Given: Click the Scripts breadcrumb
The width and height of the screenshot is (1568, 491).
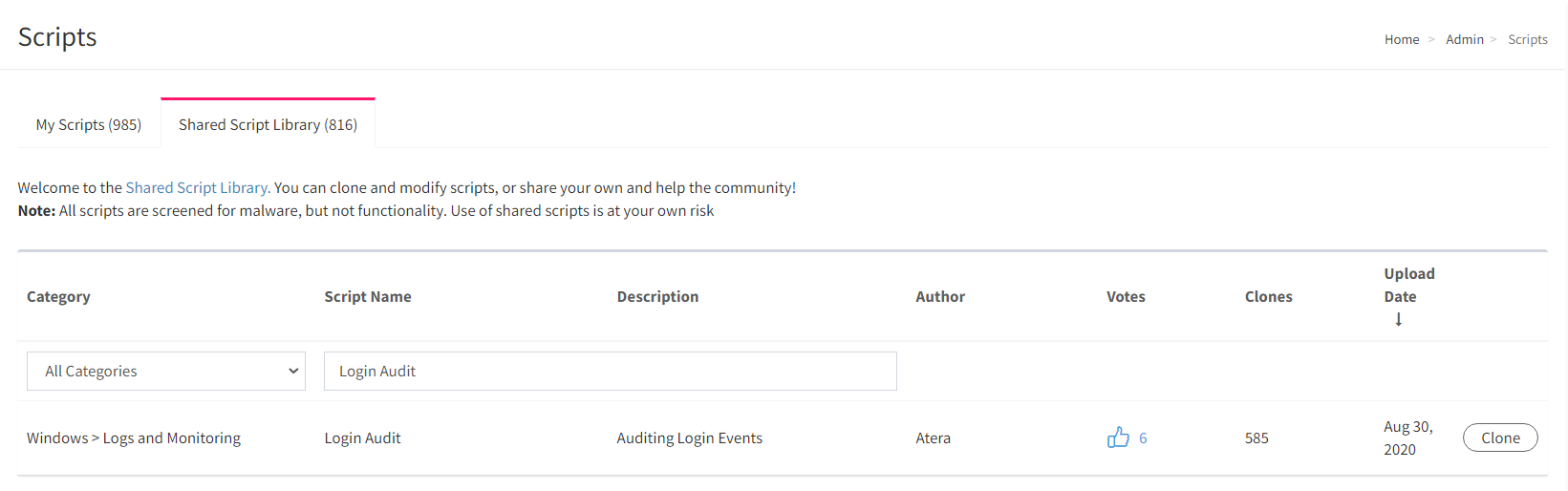Looking at the screenshot, I should click(1528, 39).
